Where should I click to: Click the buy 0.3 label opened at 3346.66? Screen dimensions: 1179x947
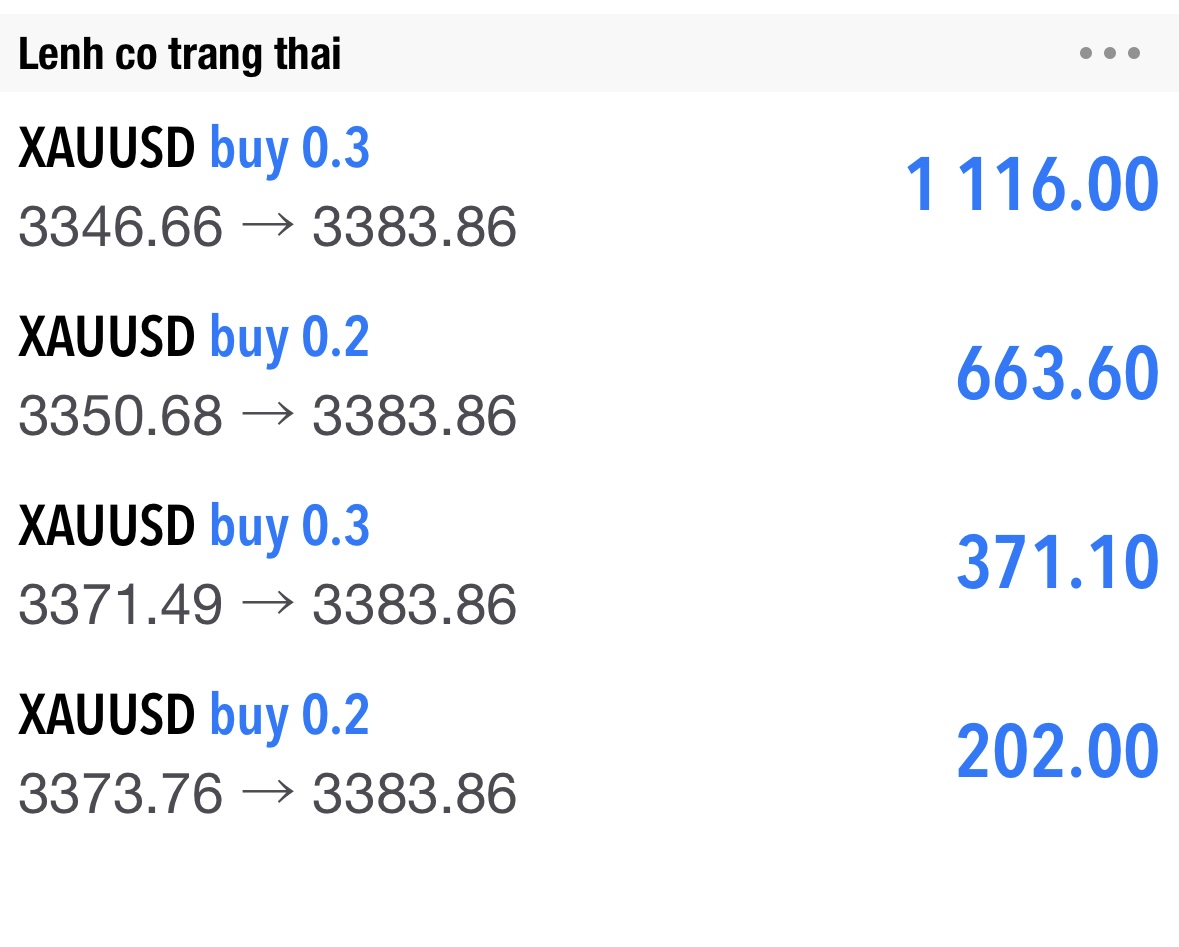point(290,150)
